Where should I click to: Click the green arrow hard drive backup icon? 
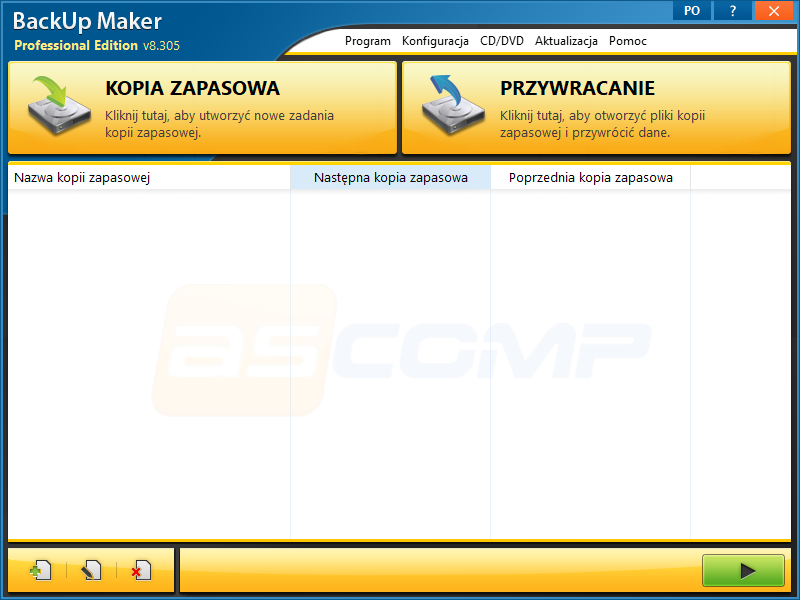click(x=59, y=105)
